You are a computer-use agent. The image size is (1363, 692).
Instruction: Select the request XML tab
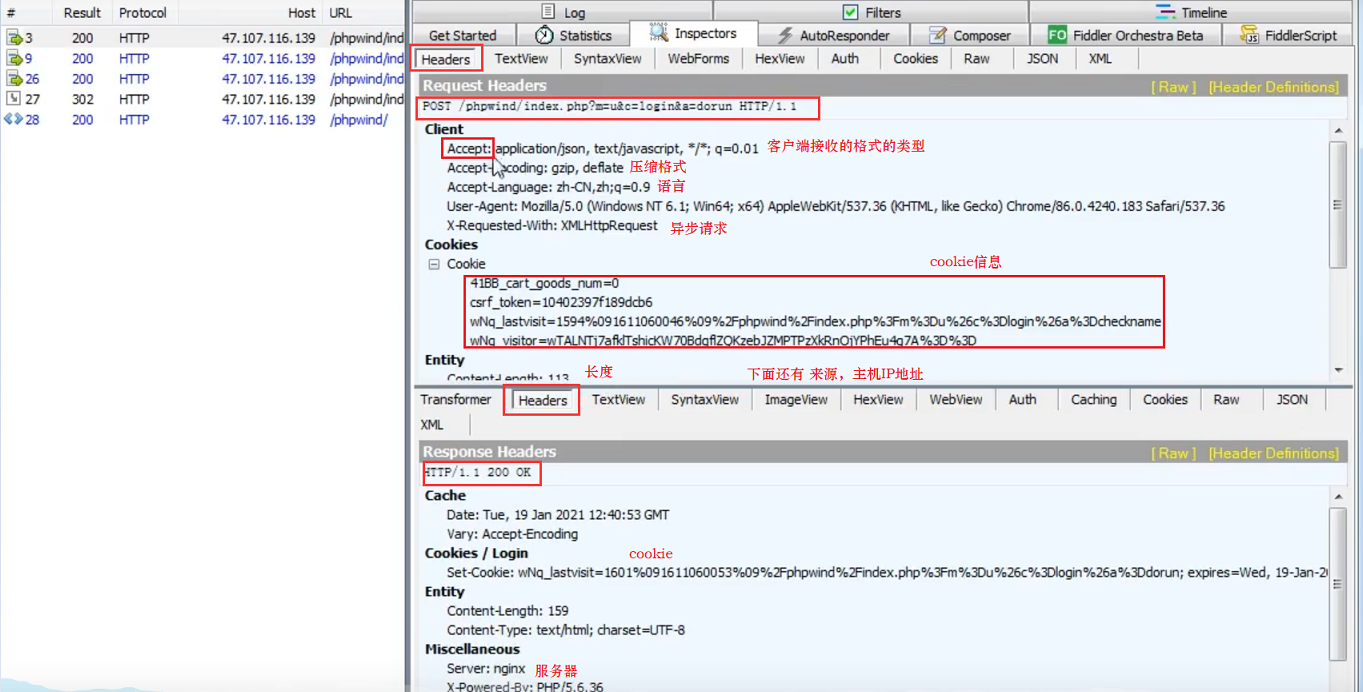pos(1100,59)
